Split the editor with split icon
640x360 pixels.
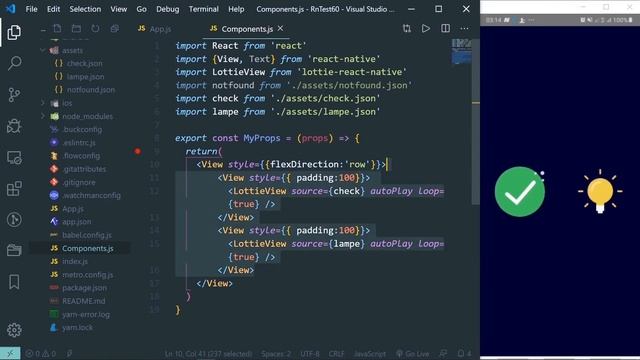point(445,28)
